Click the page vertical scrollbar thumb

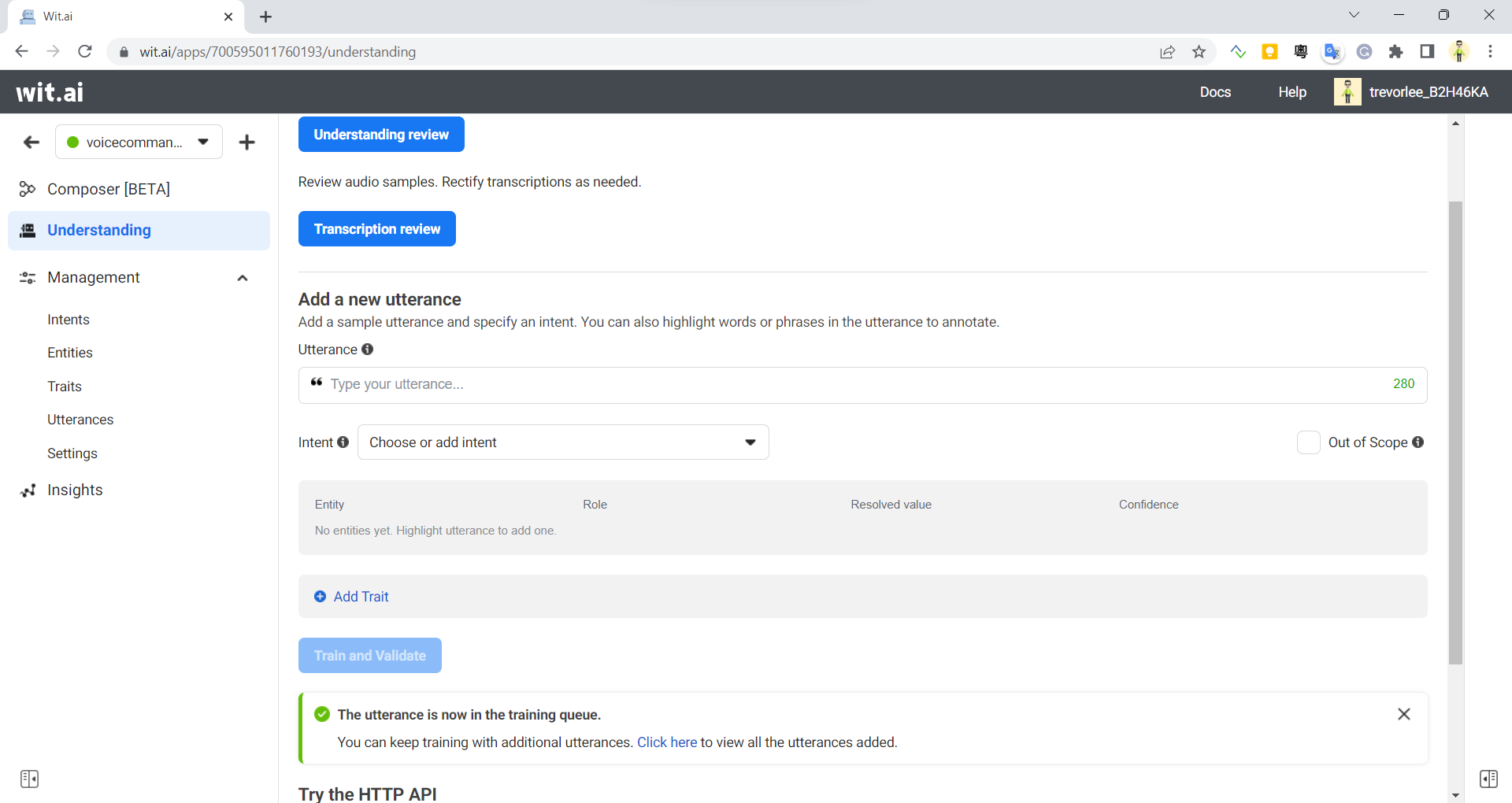click(x=1455, y=433)
